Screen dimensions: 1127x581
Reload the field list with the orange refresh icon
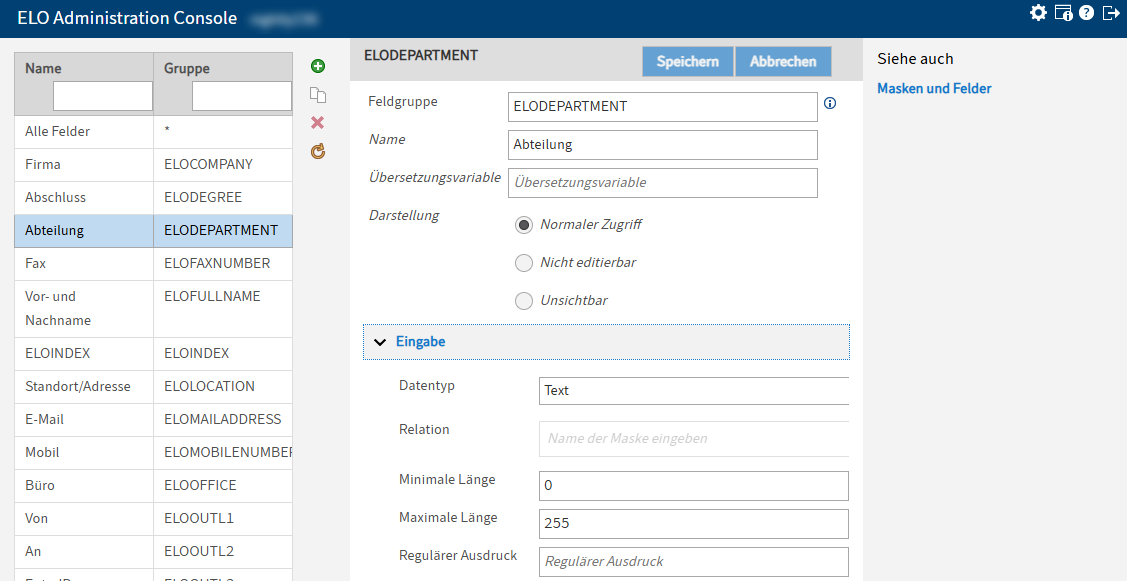(318, 151)
